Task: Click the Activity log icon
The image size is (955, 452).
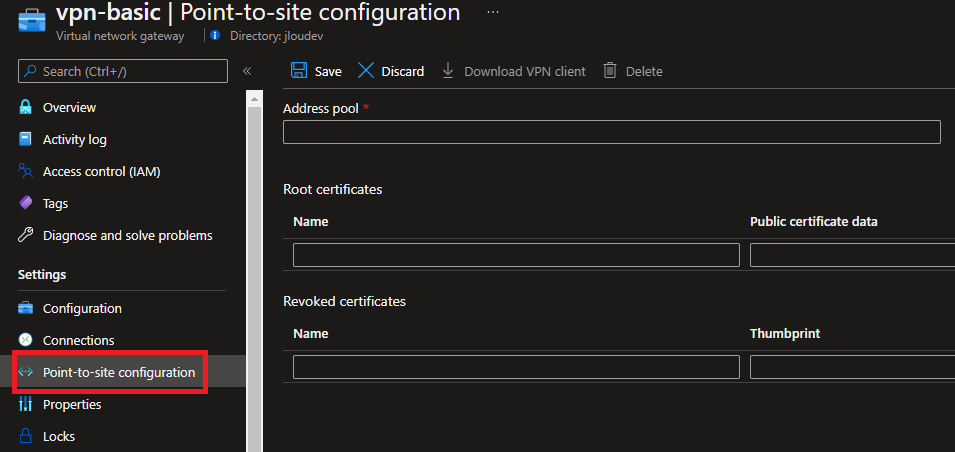Action: [25, 139]
